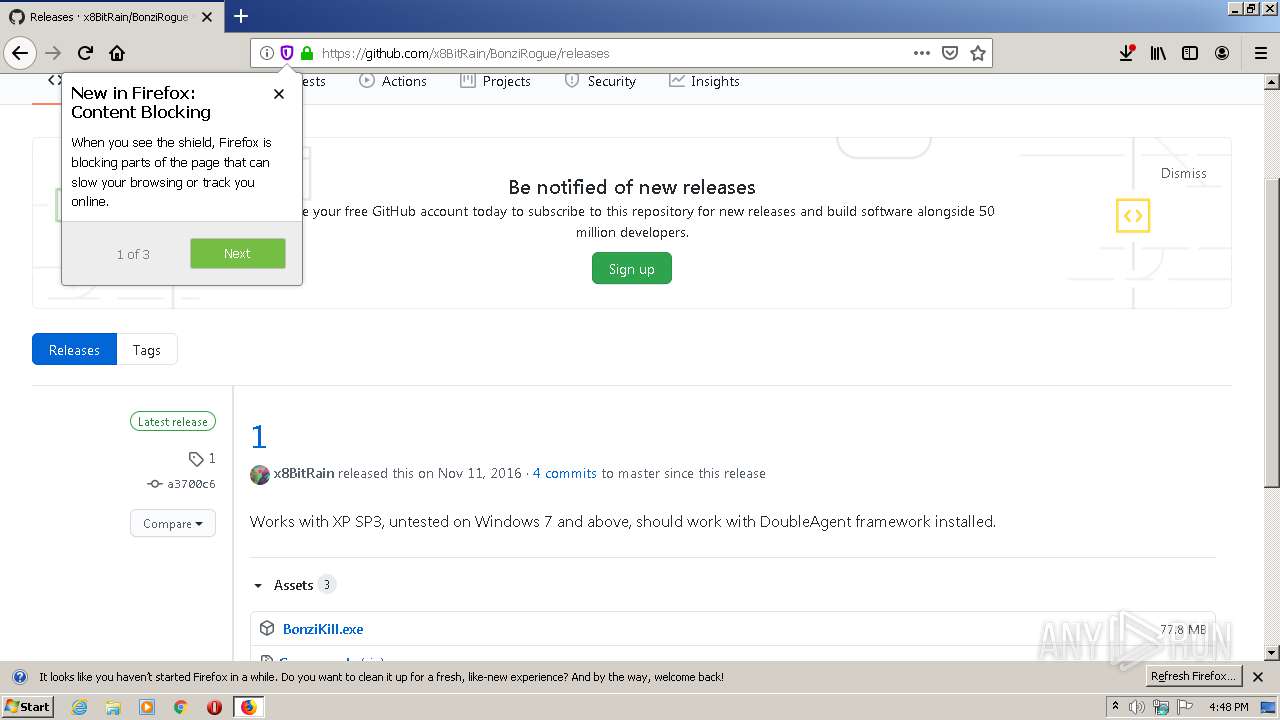Image resolution: width=1280 pixels, height=720 pixels.
Task: Open Firefox account icon
Action: point(1222,53)
